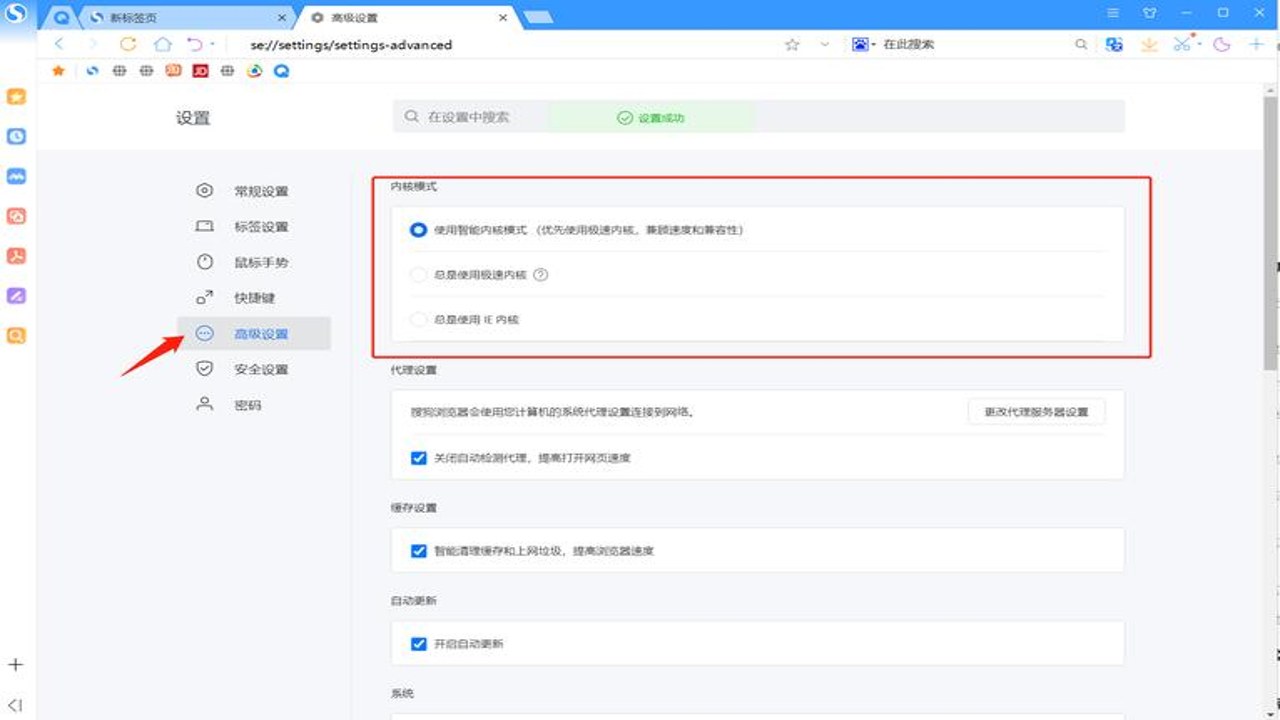1280x720 pixels.
Task: Toggle 开启自动更新 checkbox
Action: tap(419, 643)
